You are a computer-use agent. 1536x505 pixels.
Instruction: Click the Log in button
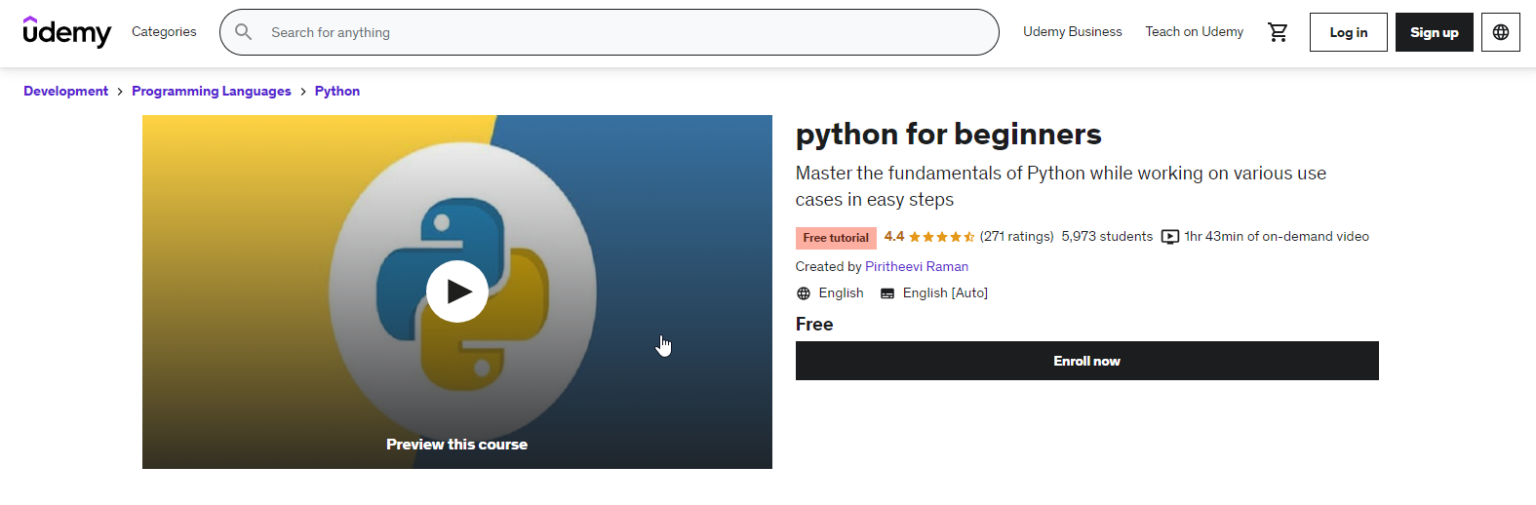click(x=1348, y=32)
